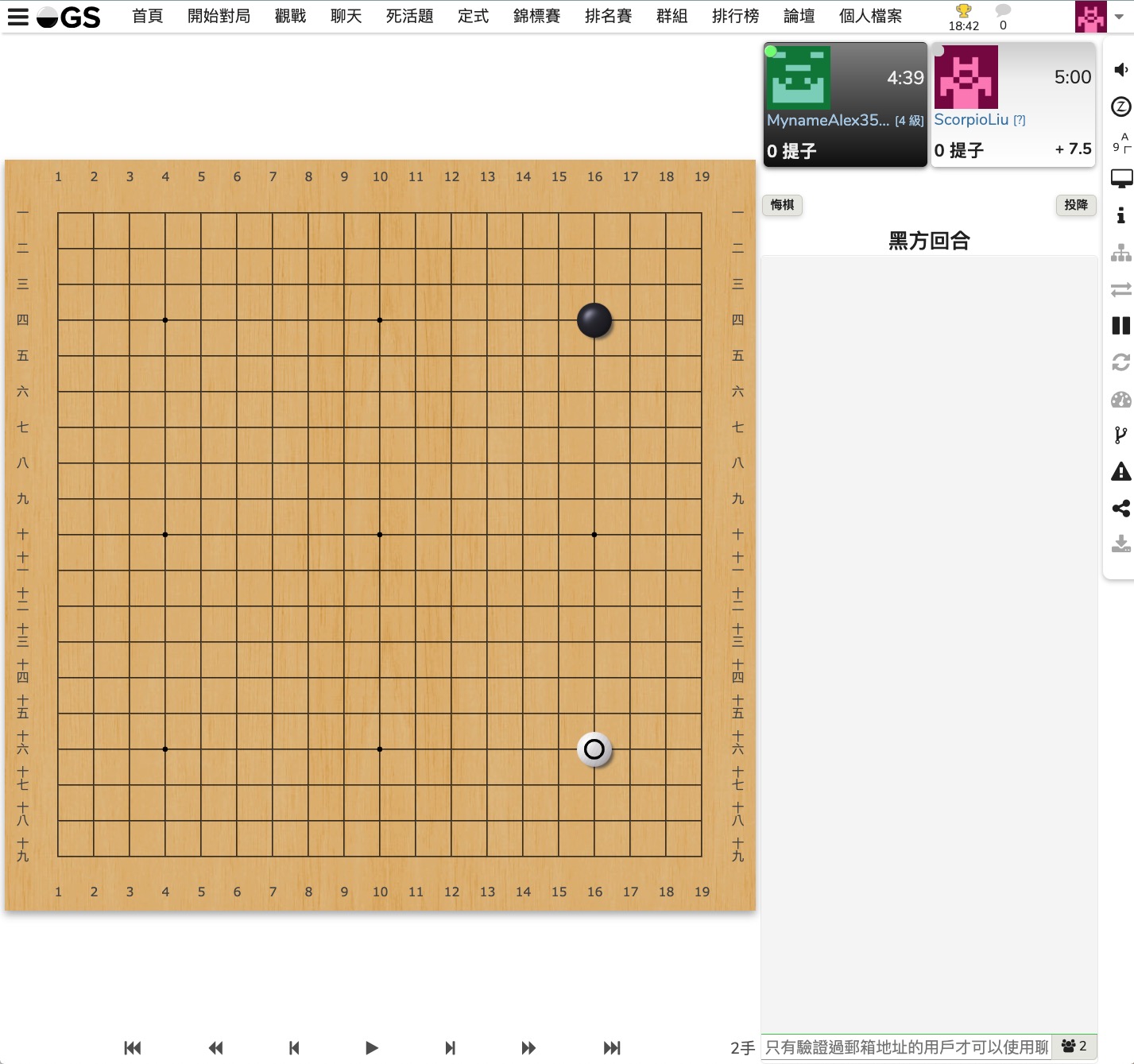
Task: Pause the game with the pause icon
Action: click(1120, 326)
